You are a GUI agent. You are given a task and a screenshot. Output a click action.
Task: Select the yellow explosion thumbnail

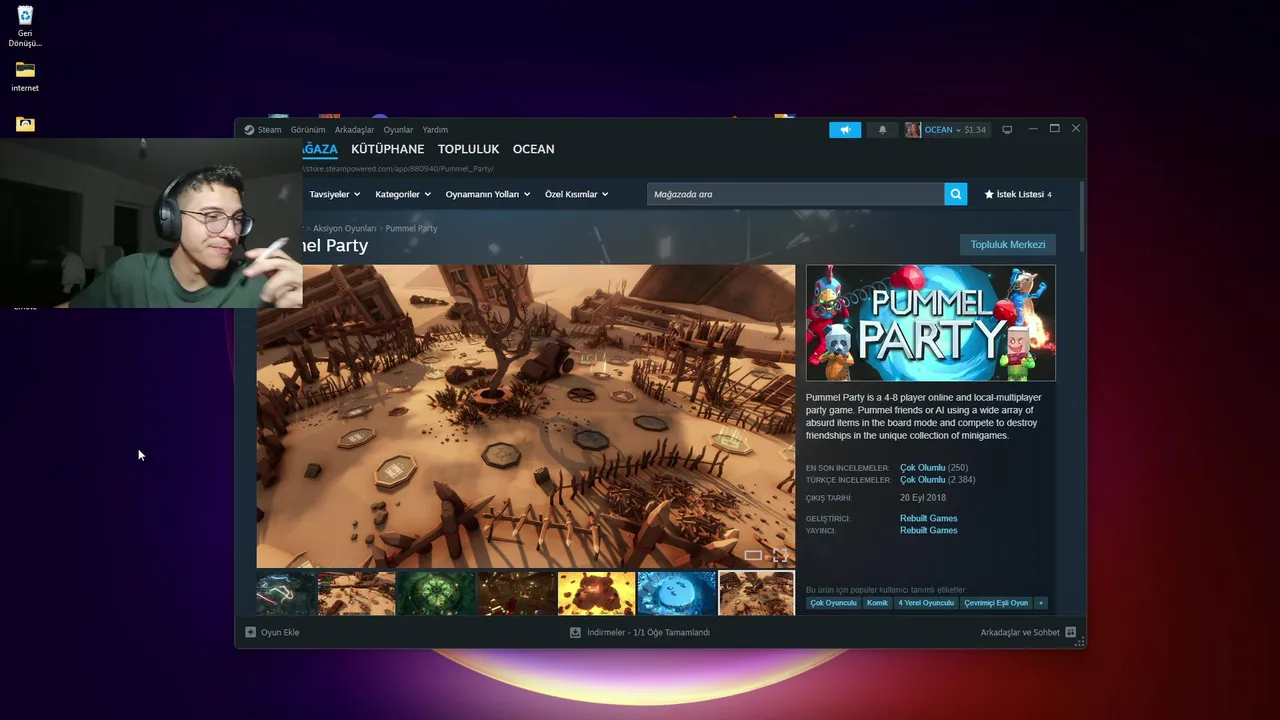pos(597,593)
